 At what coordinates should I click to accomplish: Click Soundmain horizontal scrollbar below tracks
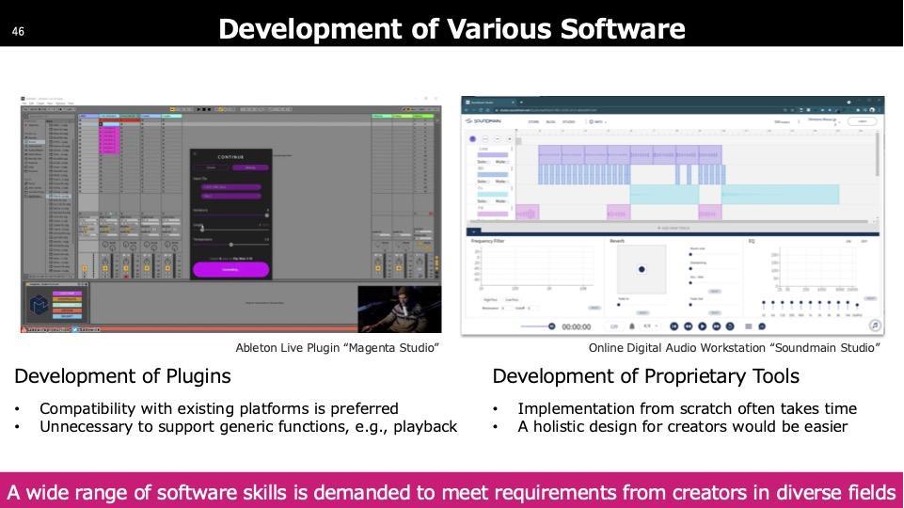(x=669, y=221)
